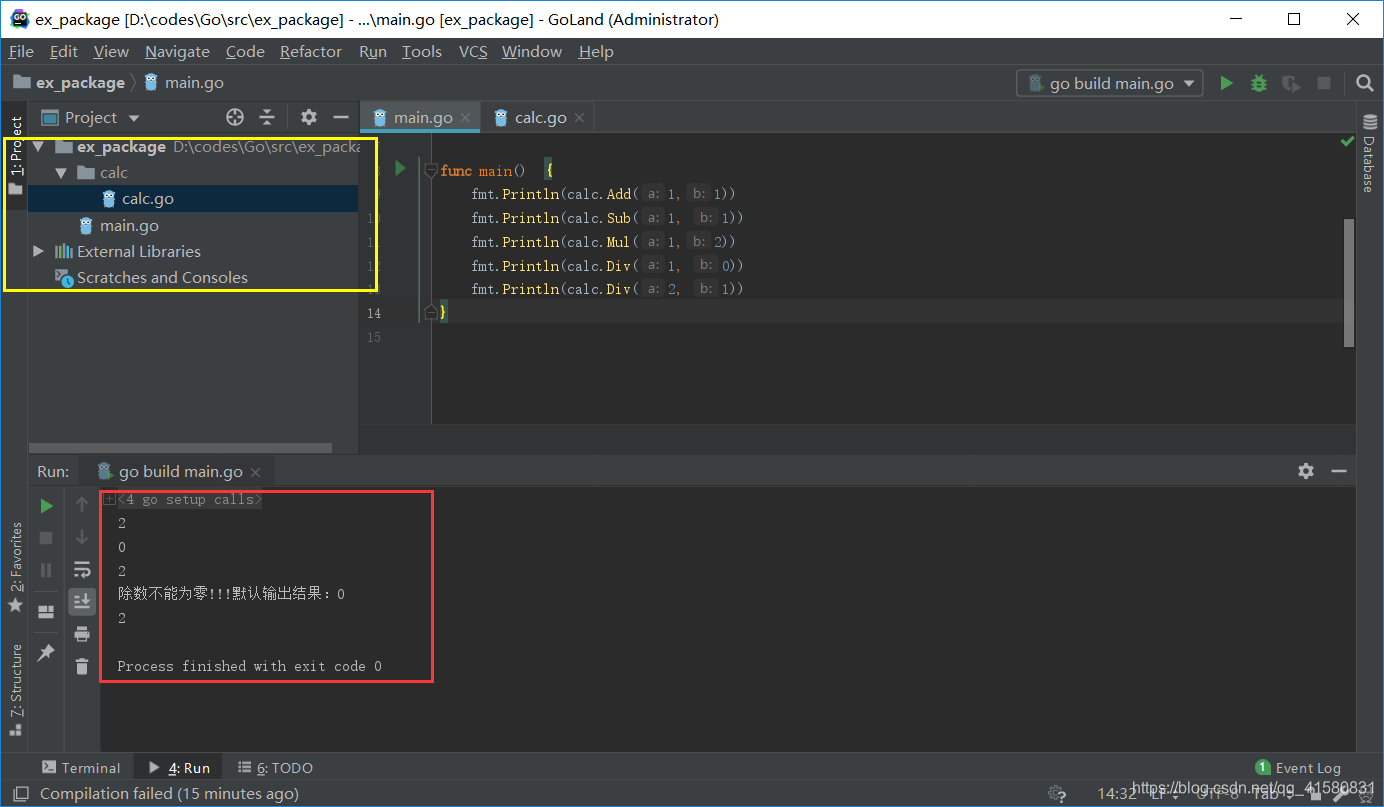Run go build main.go from the top toolbar
Image resolution: width=1384 pixels, height=807 pixels.
point(1226,84)
